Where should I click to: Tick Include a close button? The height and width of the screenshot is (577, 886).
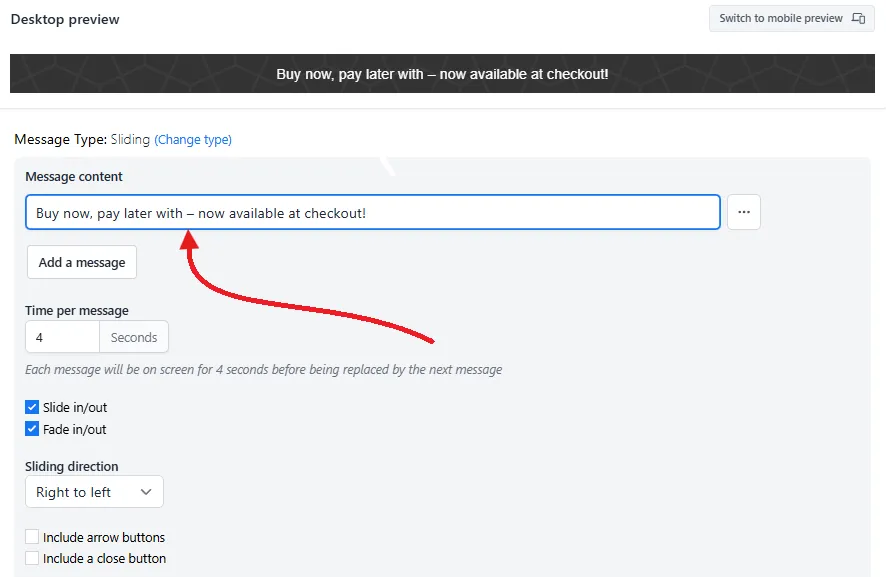point(32,558)
